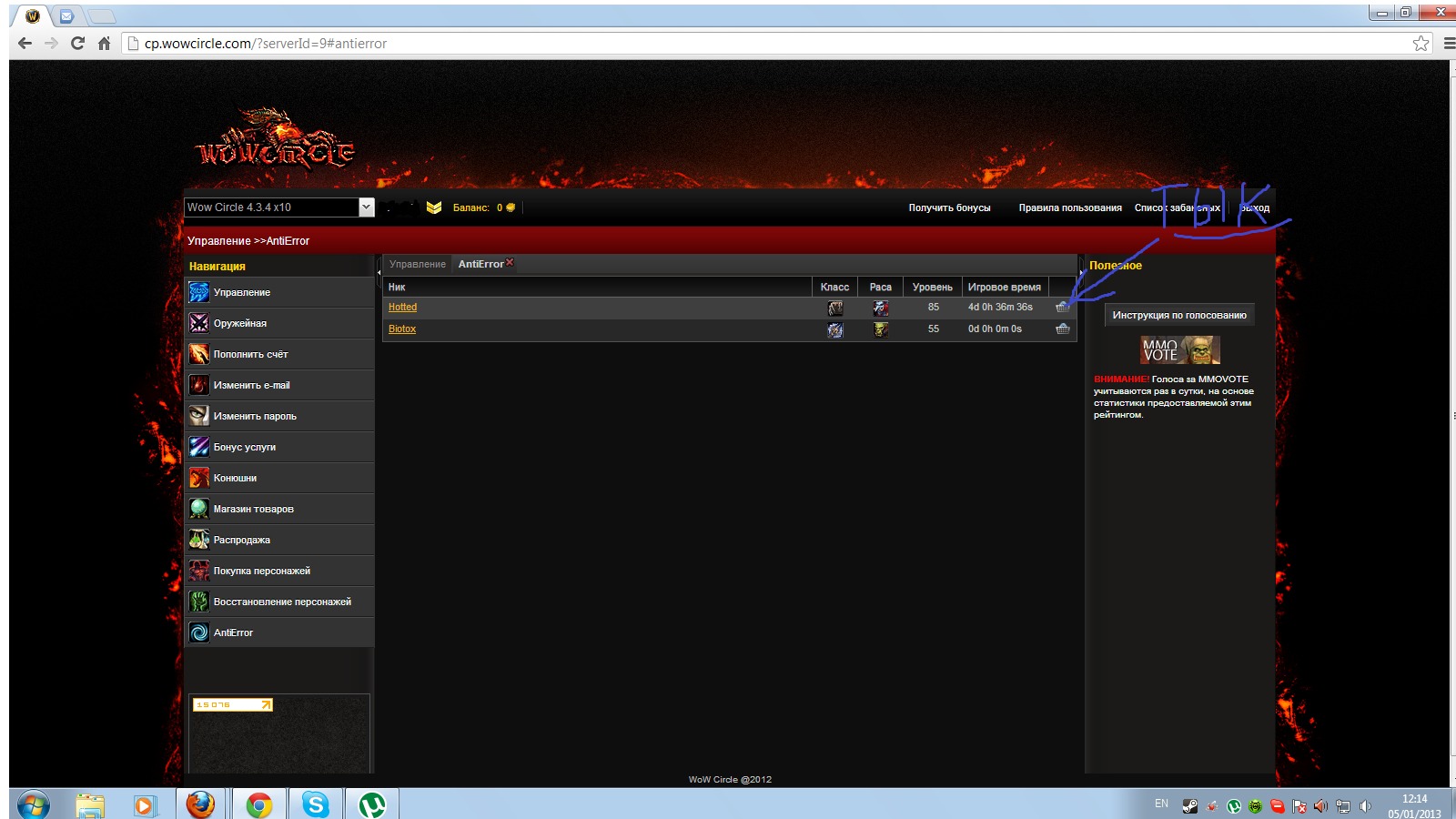Go to Магазин товаров section
1456x819 pixels.
tap(253, 509)
